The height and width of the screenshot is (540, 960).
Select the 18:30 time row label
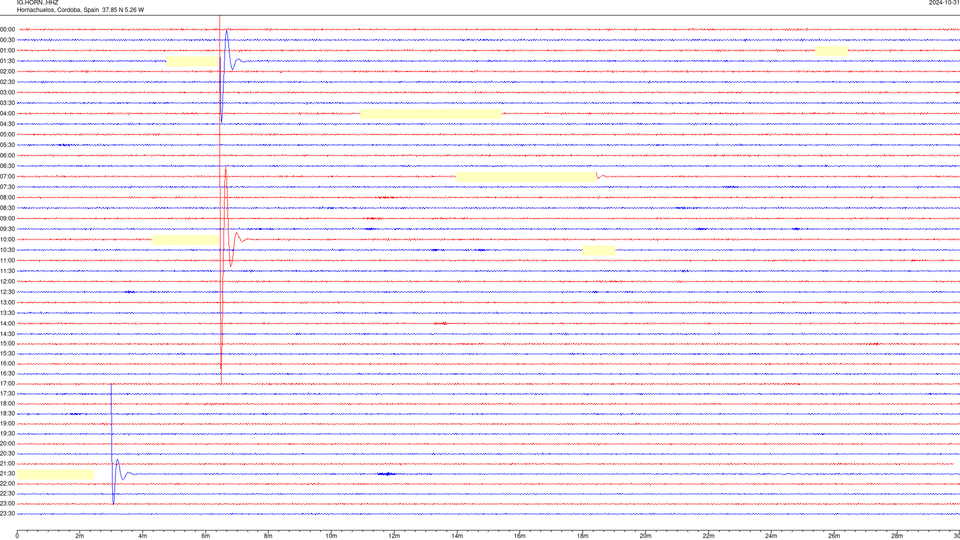pyautogui.click(x=7, y=414)
